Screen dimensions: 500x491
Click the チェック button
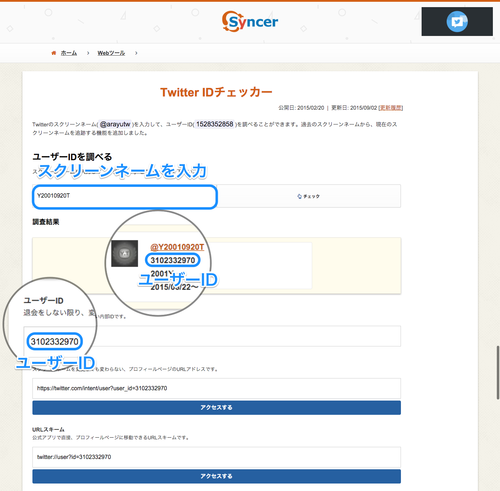[x=309, y=196]
